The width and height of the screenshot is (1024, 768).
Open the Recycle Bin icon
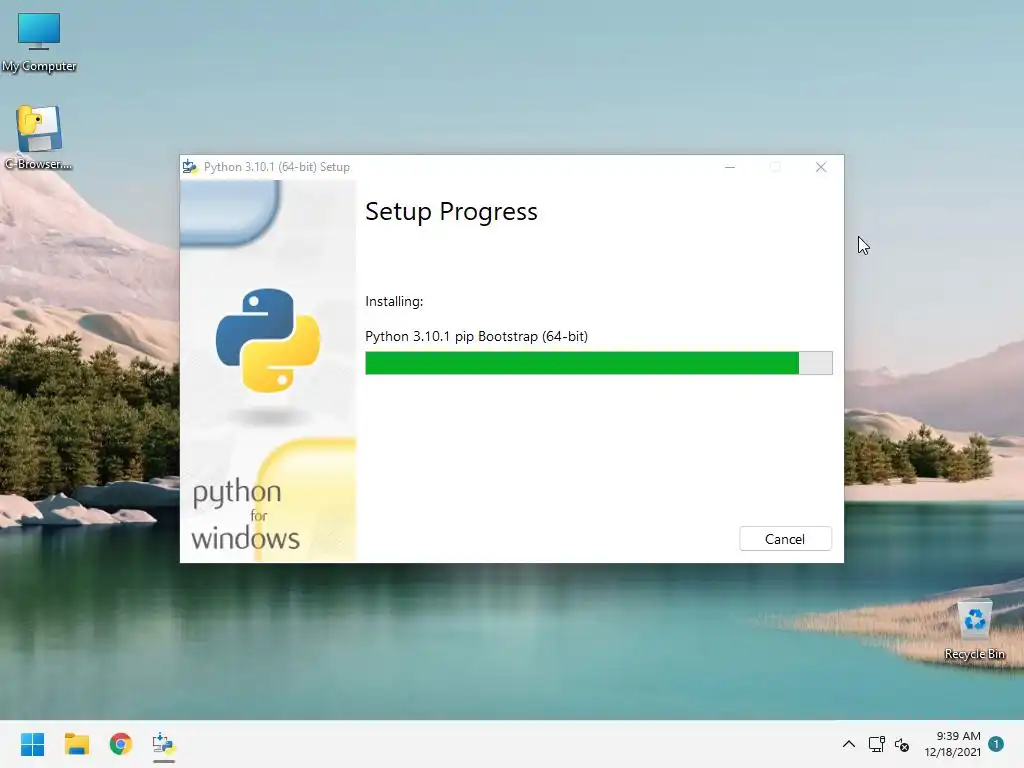tap(974, 630)
